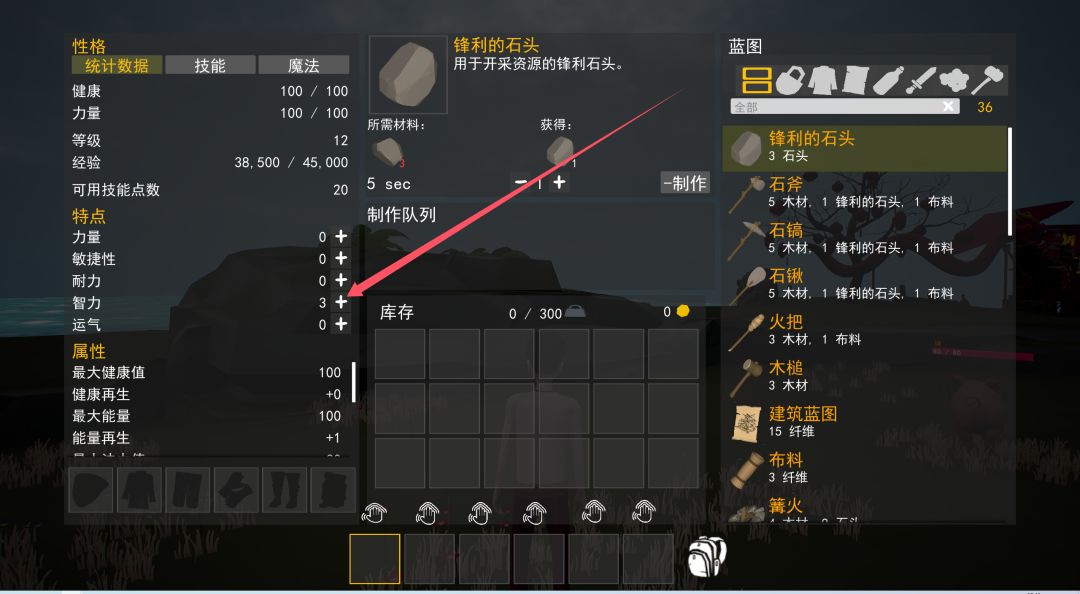
Task: Decrease crafting quantity with minus
Action: (521, 183)
